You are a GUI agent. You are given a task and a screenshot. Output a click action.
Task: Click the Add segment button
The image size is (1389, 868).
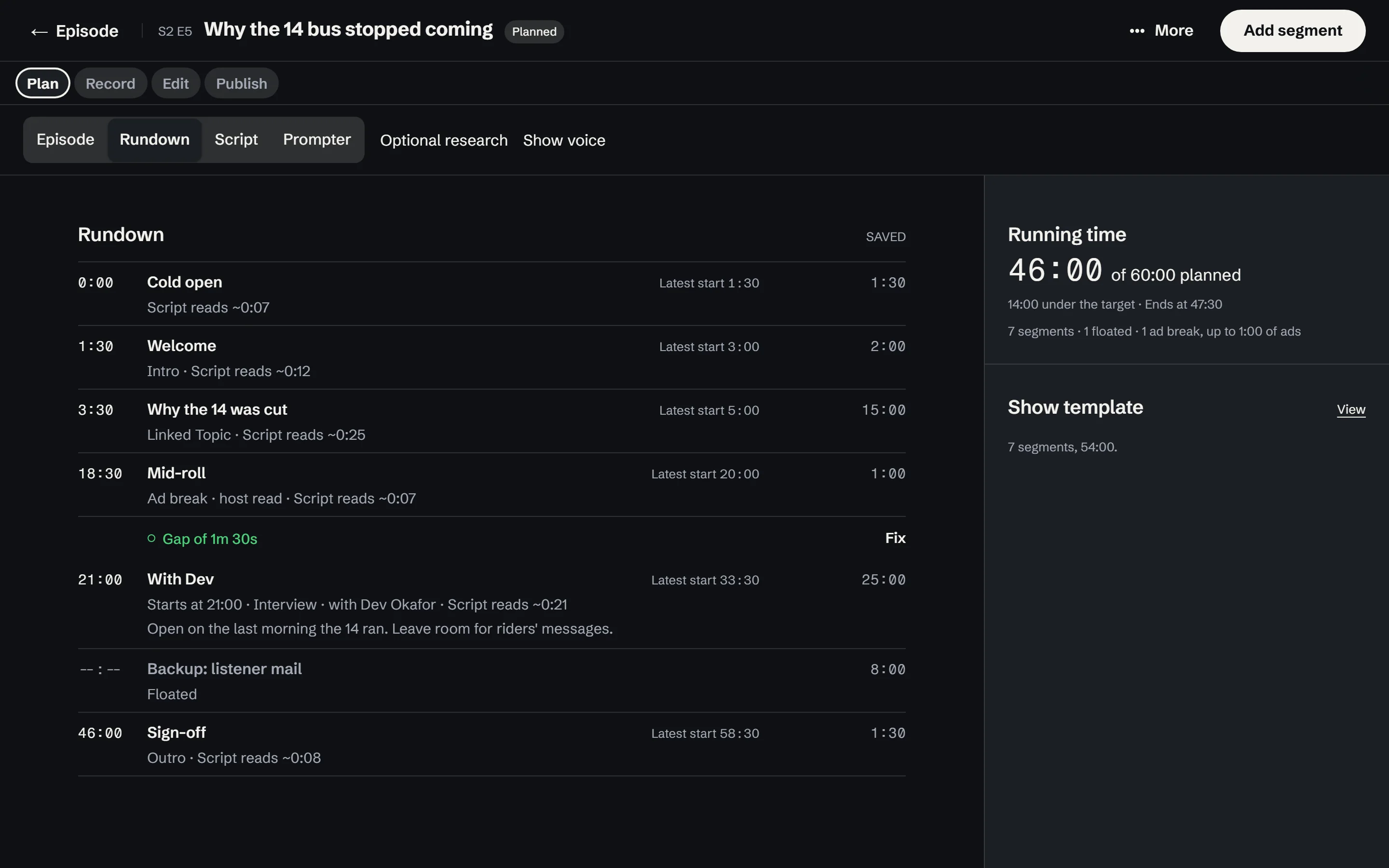click(1293, 30)
